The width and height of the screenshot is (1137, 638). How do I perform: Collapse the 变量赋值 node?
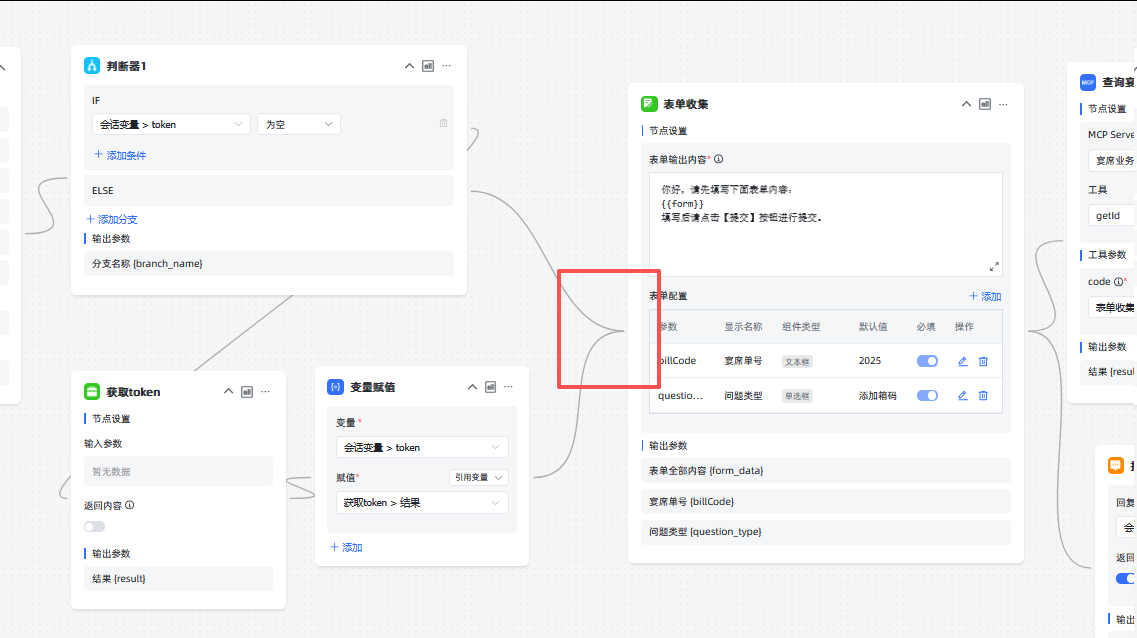pyautogui.click(x=472, y=387)
